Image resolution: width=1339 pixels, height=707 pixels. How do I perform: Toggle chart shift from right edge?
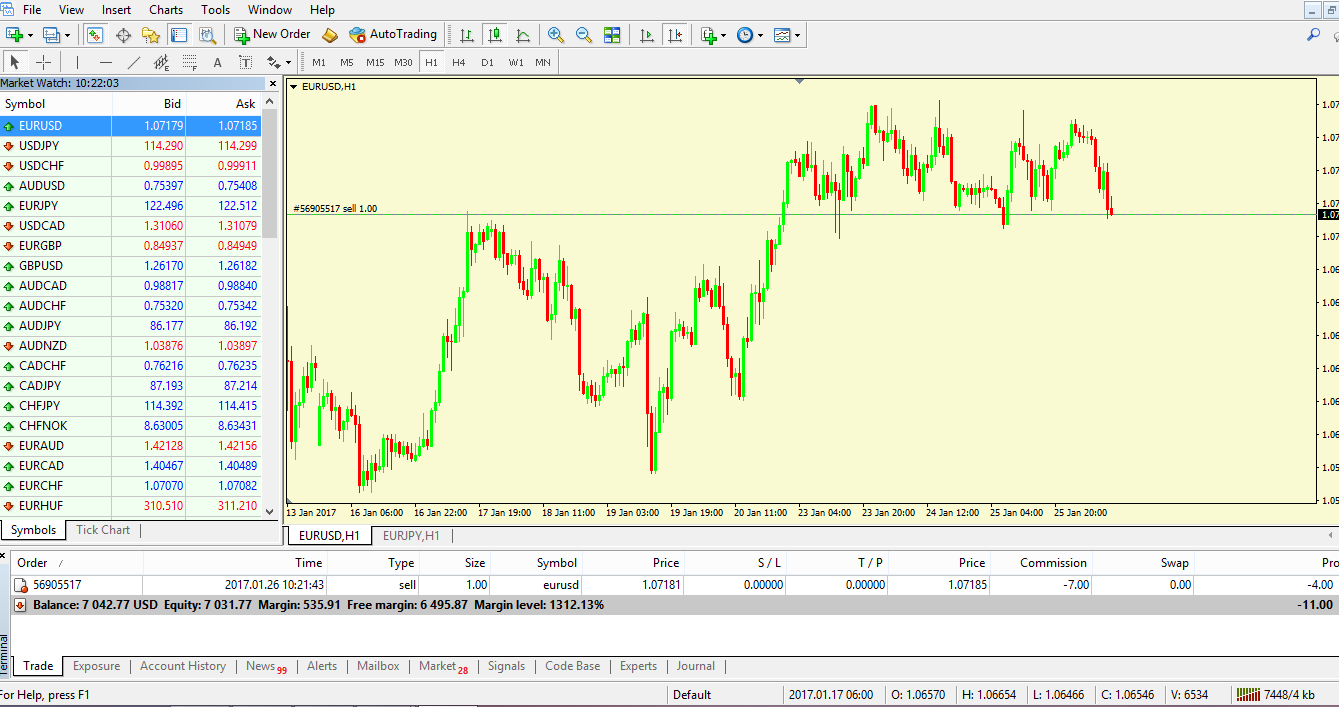[x=675, y=34]
